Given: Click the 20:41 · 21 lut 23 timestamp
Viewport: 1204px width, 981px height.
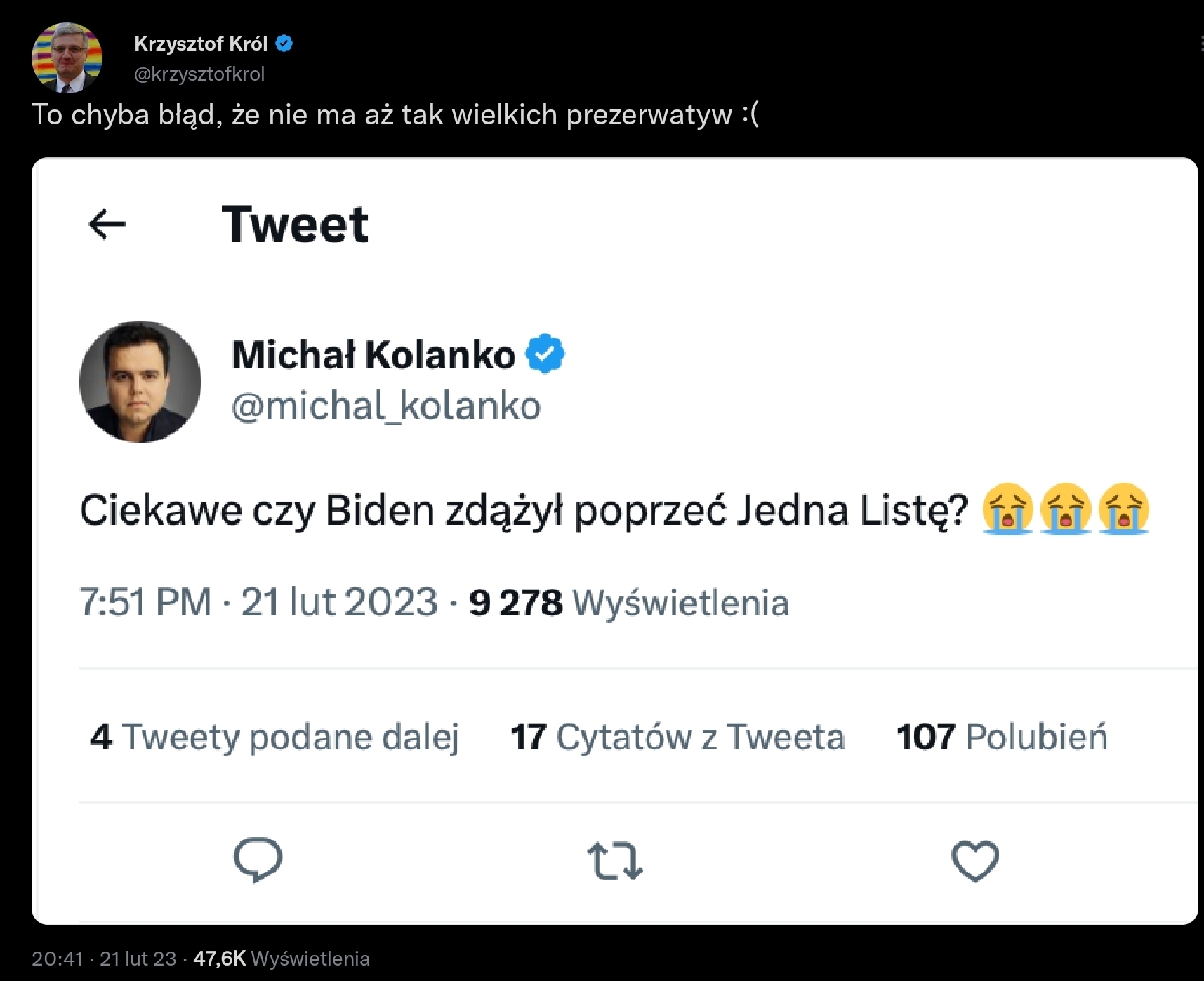Looking at the screenshot, I should [x=104, y=959].
